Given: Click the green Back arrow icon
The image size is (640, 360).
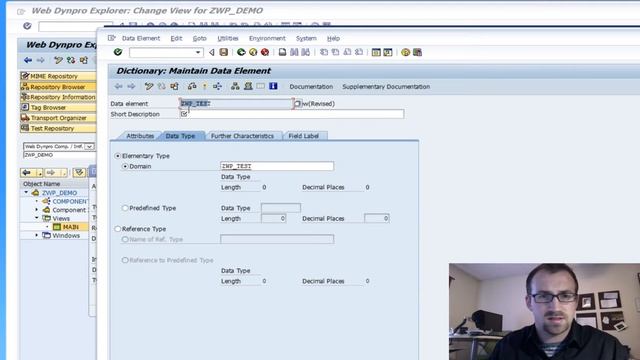Looking at the screenshot, I should (x=241, y=52).
